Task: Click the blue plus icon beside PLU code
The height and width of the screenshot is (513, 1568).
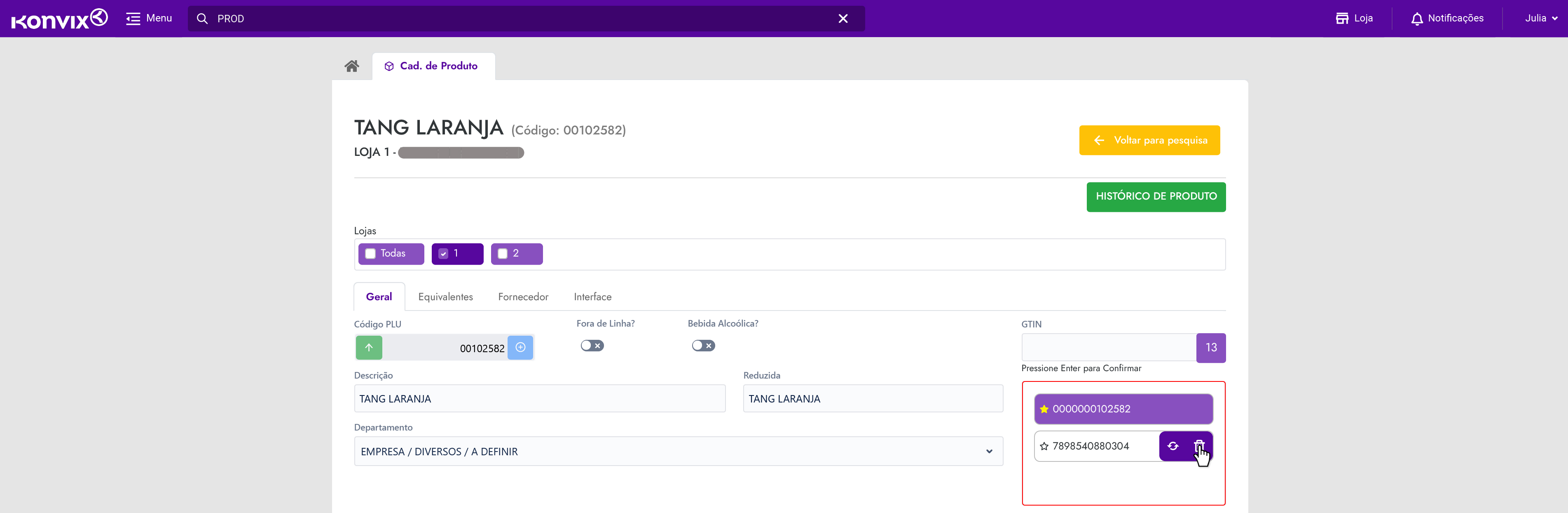Action: (520, 347)
